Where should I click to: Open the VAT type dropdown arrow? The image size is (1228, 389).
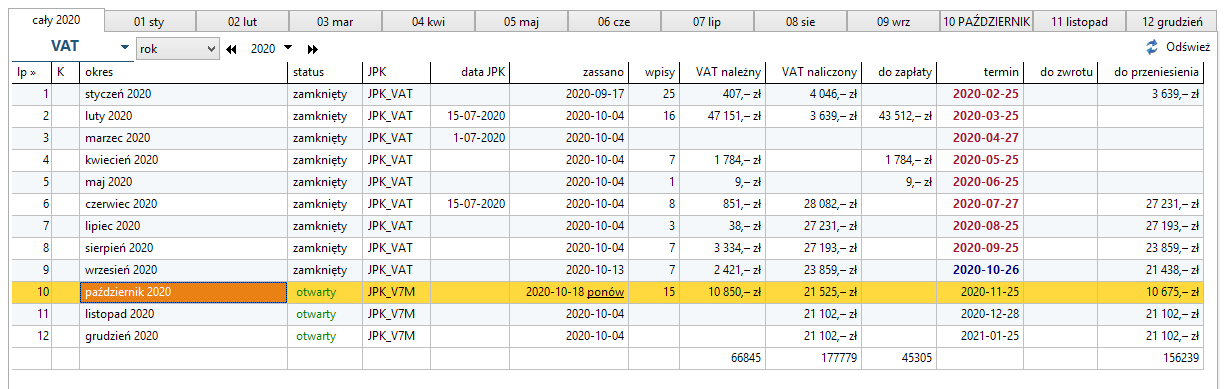124,47
